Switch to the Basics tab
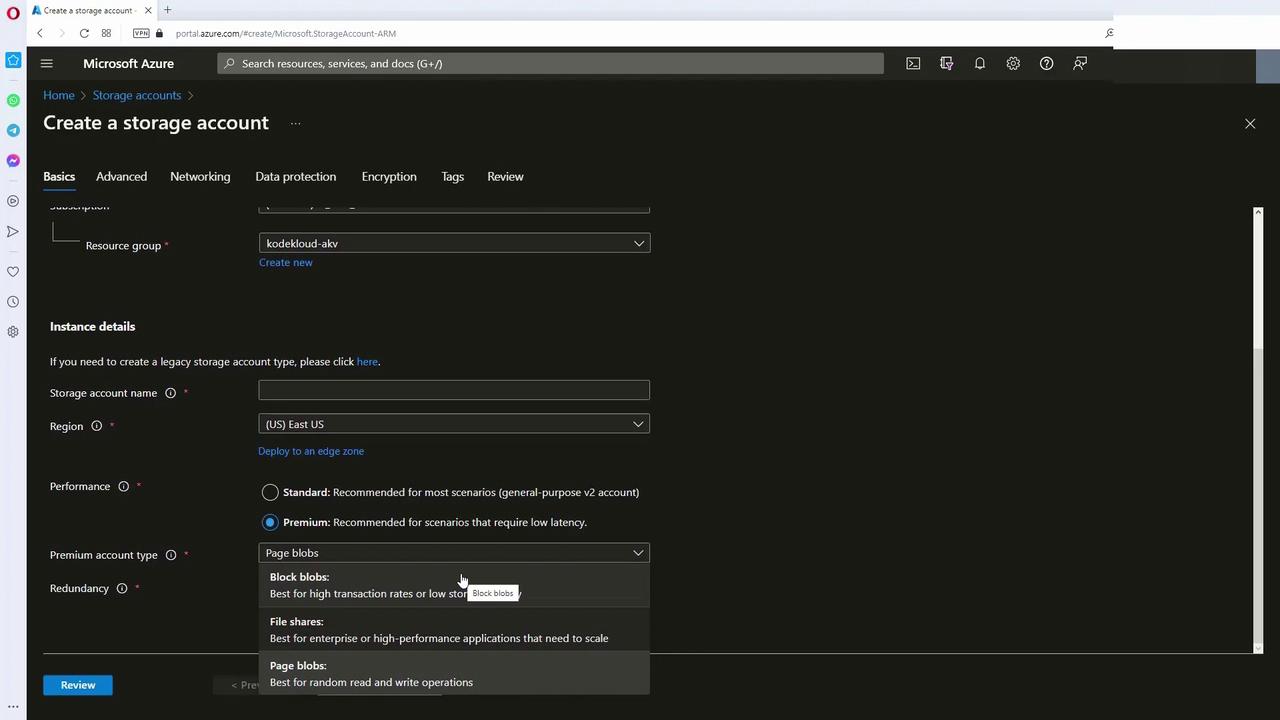The height and width of the screenshot is (720, 1280). pos(59,176)
